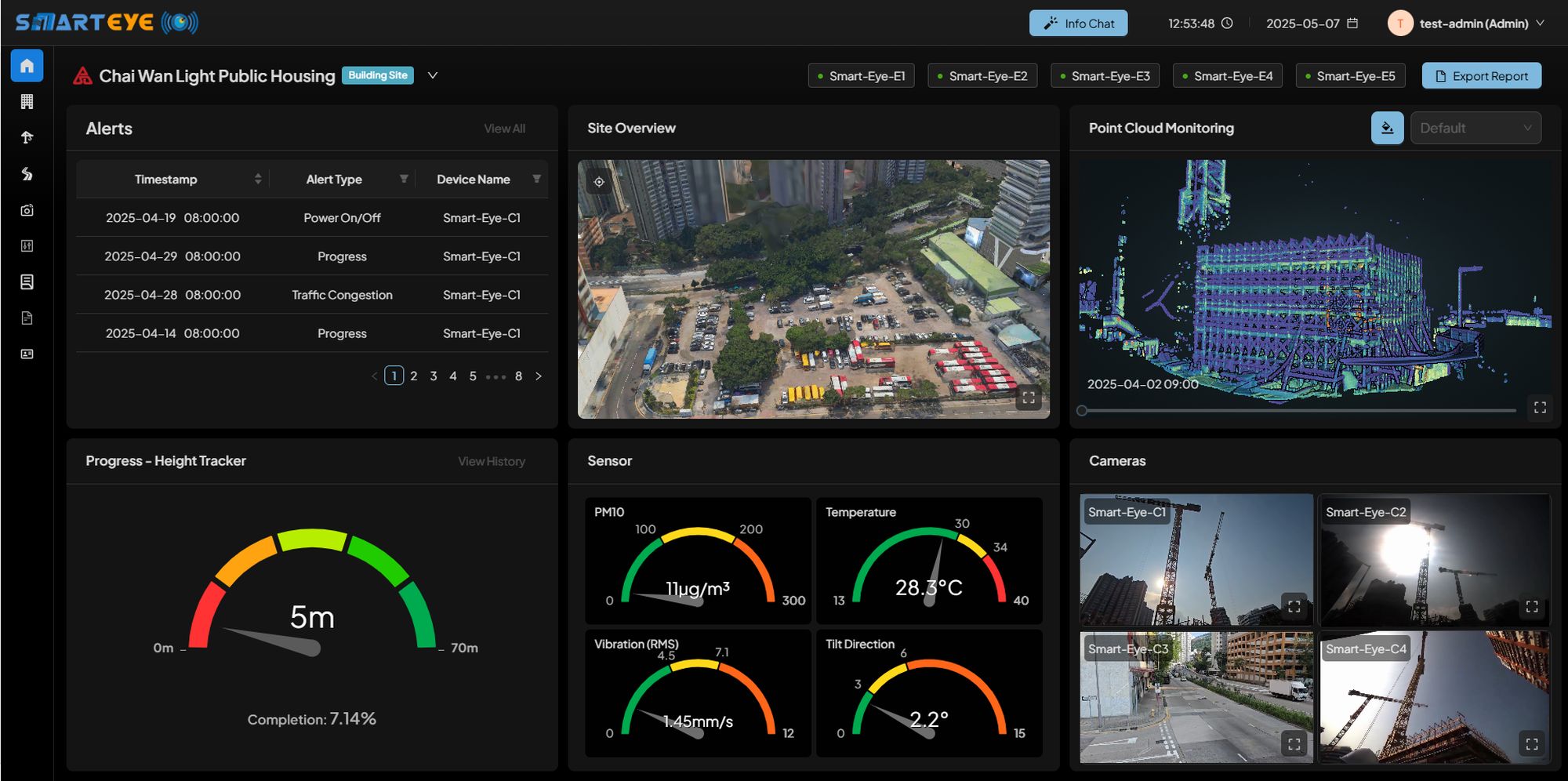Expand the site selector chevron beside Building Site
Image resolution: width=1568 pixels, height=781 pixels.
(x=433, y=75)
